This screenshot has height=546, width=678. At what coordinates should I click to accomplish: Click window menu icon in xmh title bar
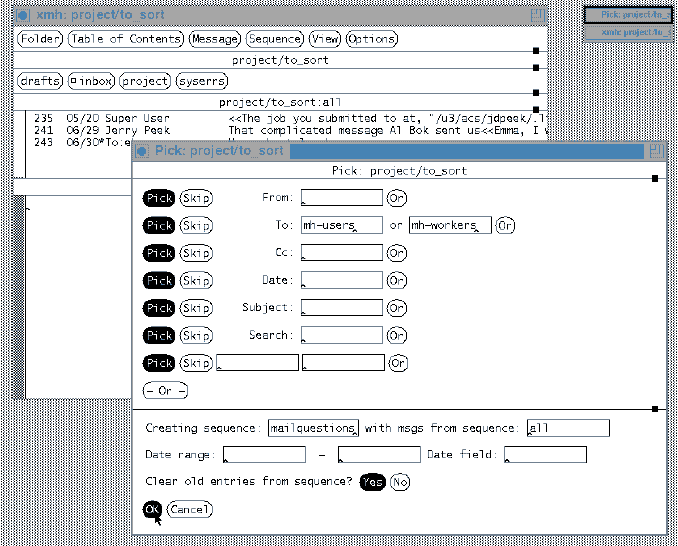coord(22,16)
